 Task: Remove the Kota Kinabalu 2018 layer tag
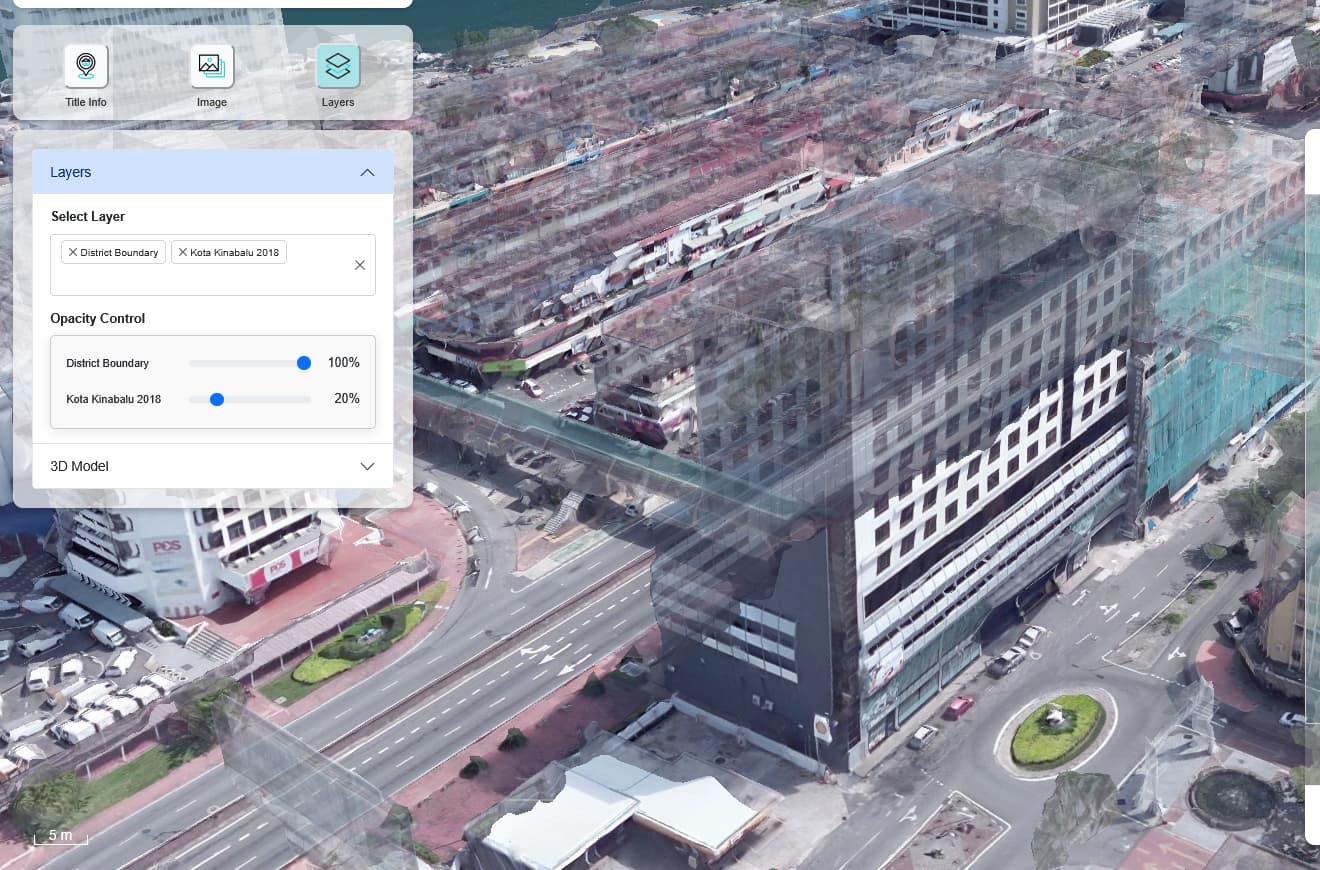(183, 252)
